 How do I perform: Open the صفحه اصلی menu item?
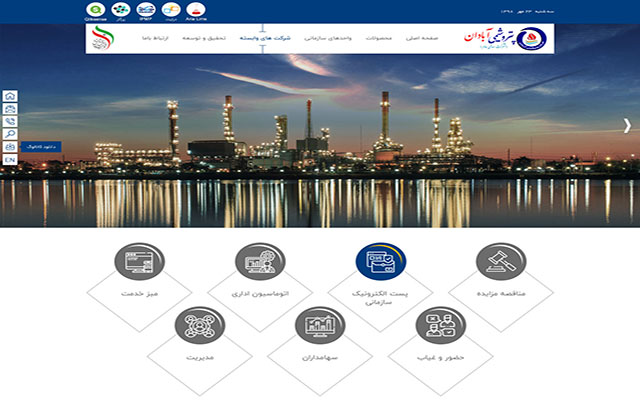pyautogui.click(x=422, y=38)
